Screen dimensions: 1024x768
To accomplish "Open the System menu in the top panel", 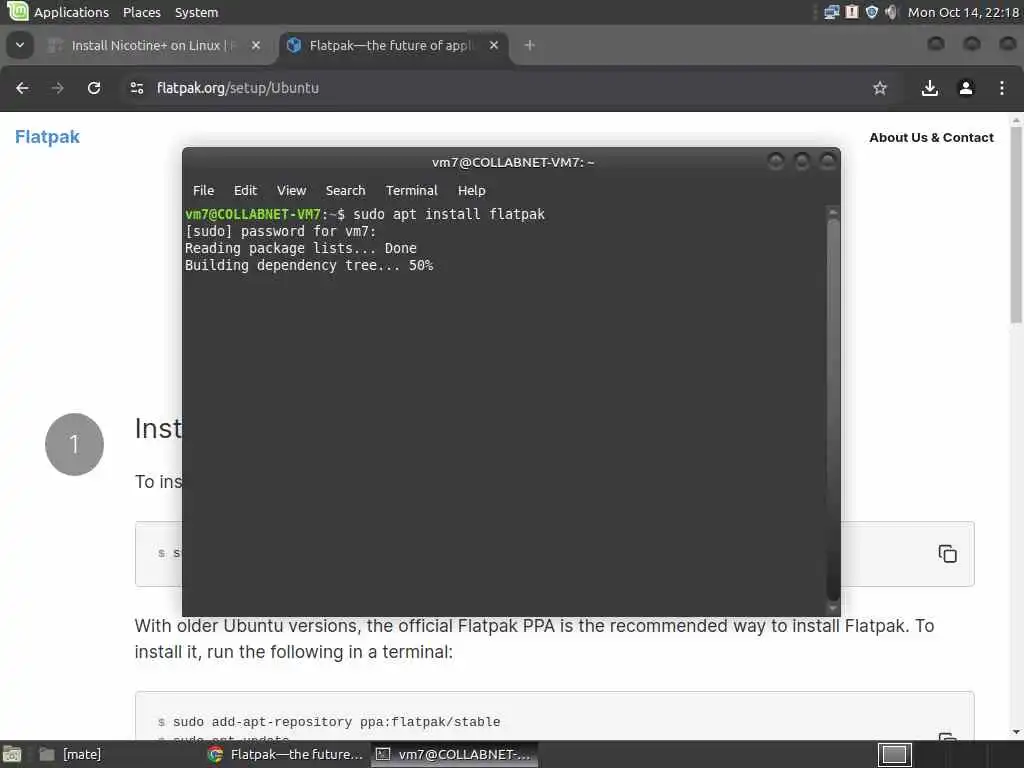I will (x=197, y=12).
